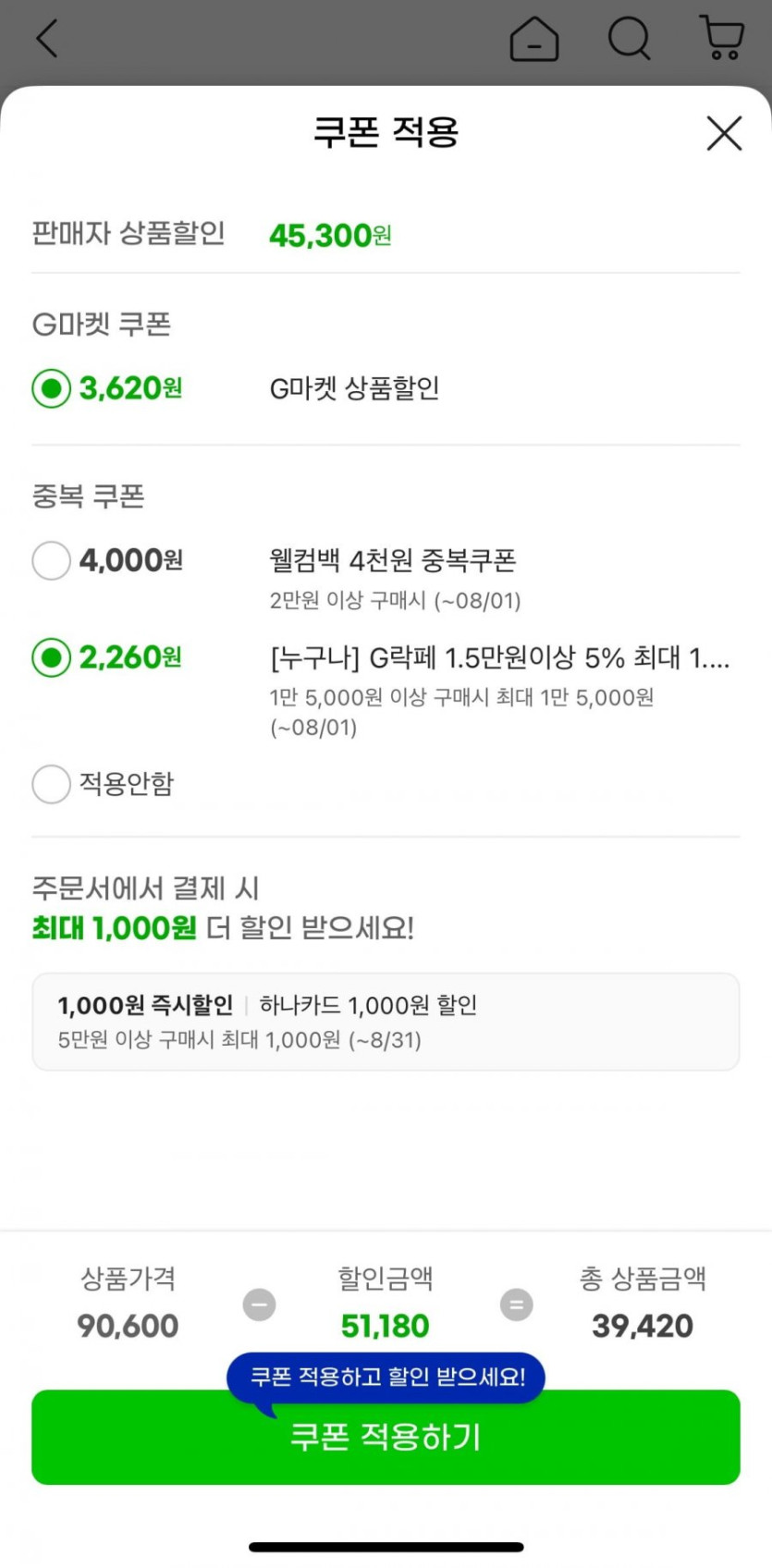Close the 쿠폰 적용 sheet

tap(724, 133)
